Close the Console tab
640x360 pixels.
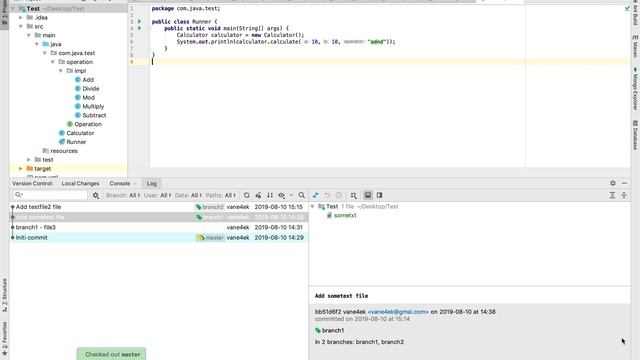pyautogui.click(x=135, y=184)
